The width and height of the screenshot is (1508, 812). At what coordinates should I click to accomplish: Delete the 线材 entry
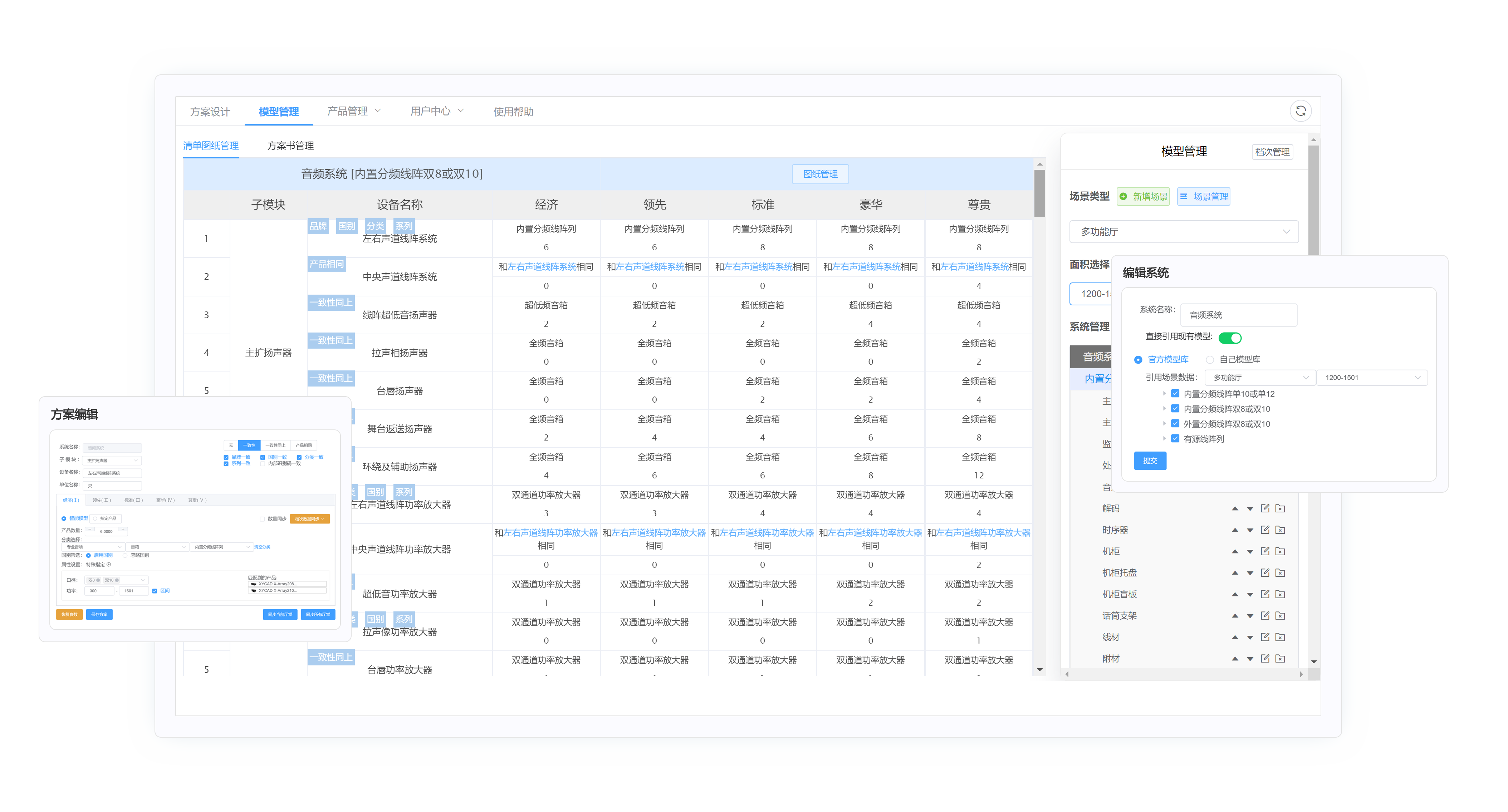tap(1280, 637)
